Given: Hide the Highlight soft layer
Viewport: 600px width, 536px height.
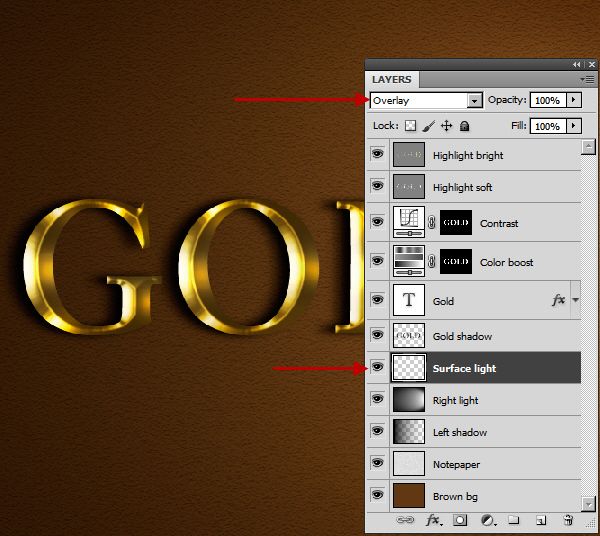Looking at the screenshot, I should (377, 186).
